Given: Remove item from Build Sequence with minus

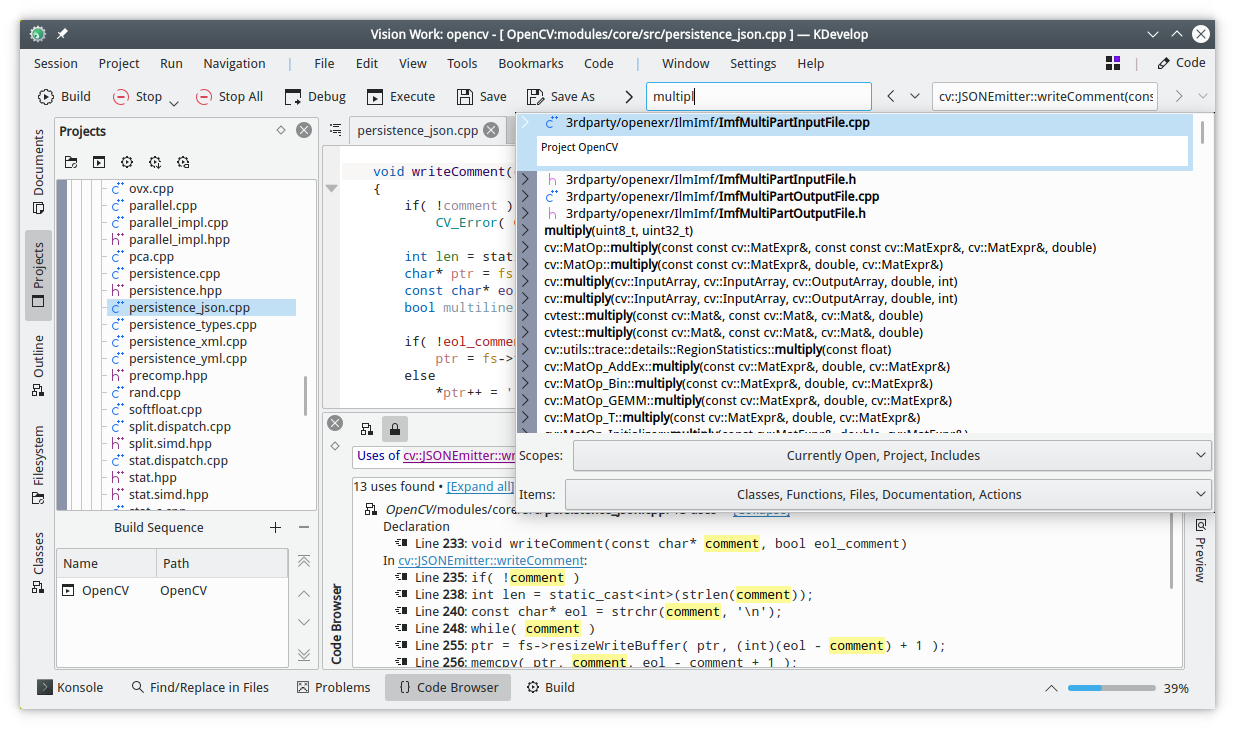Looking at the screenshot, I should pos(304,528).
